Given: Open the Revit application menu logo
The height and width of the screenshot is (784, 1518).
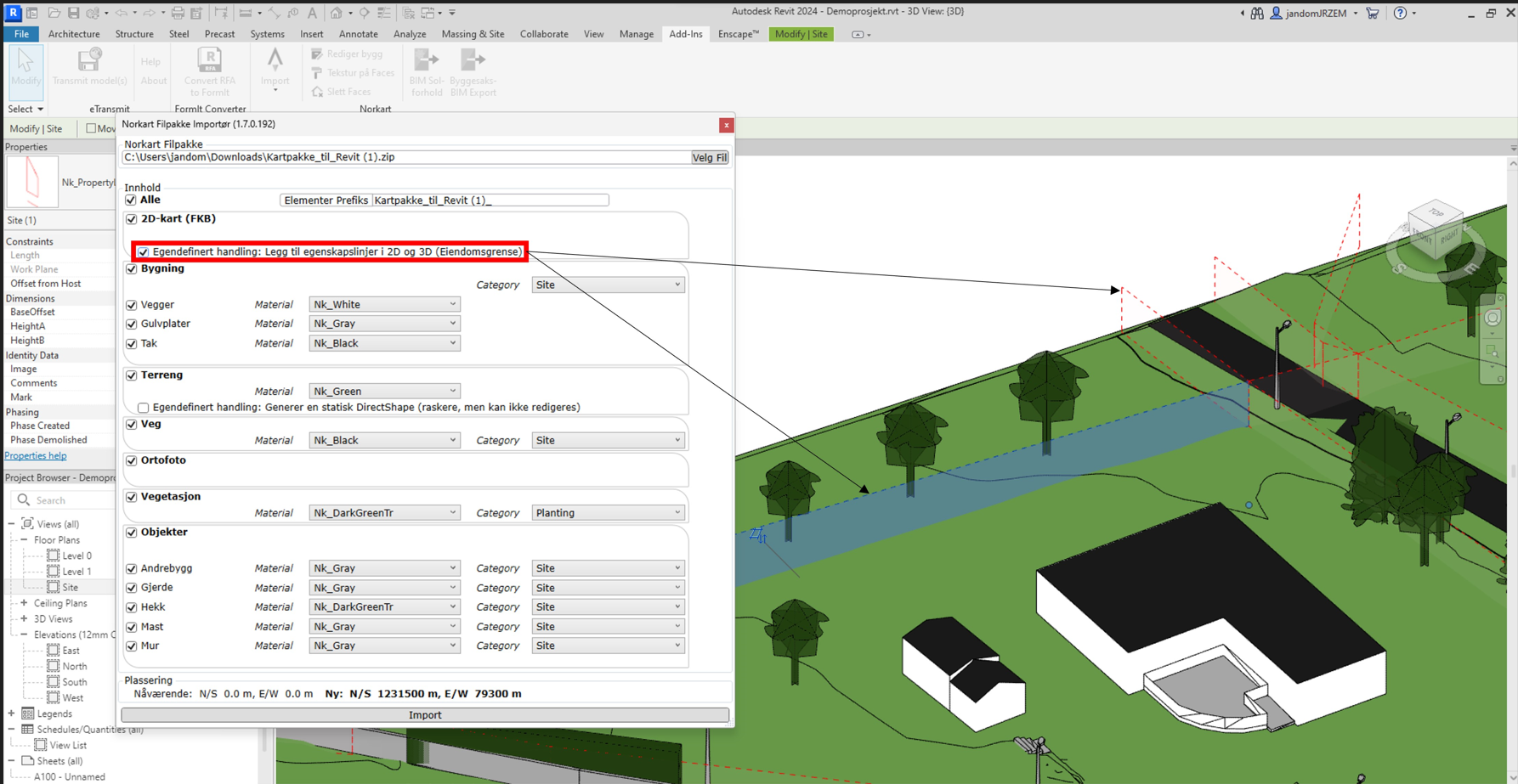Looking at the screenshot, I should coord(13,13).
